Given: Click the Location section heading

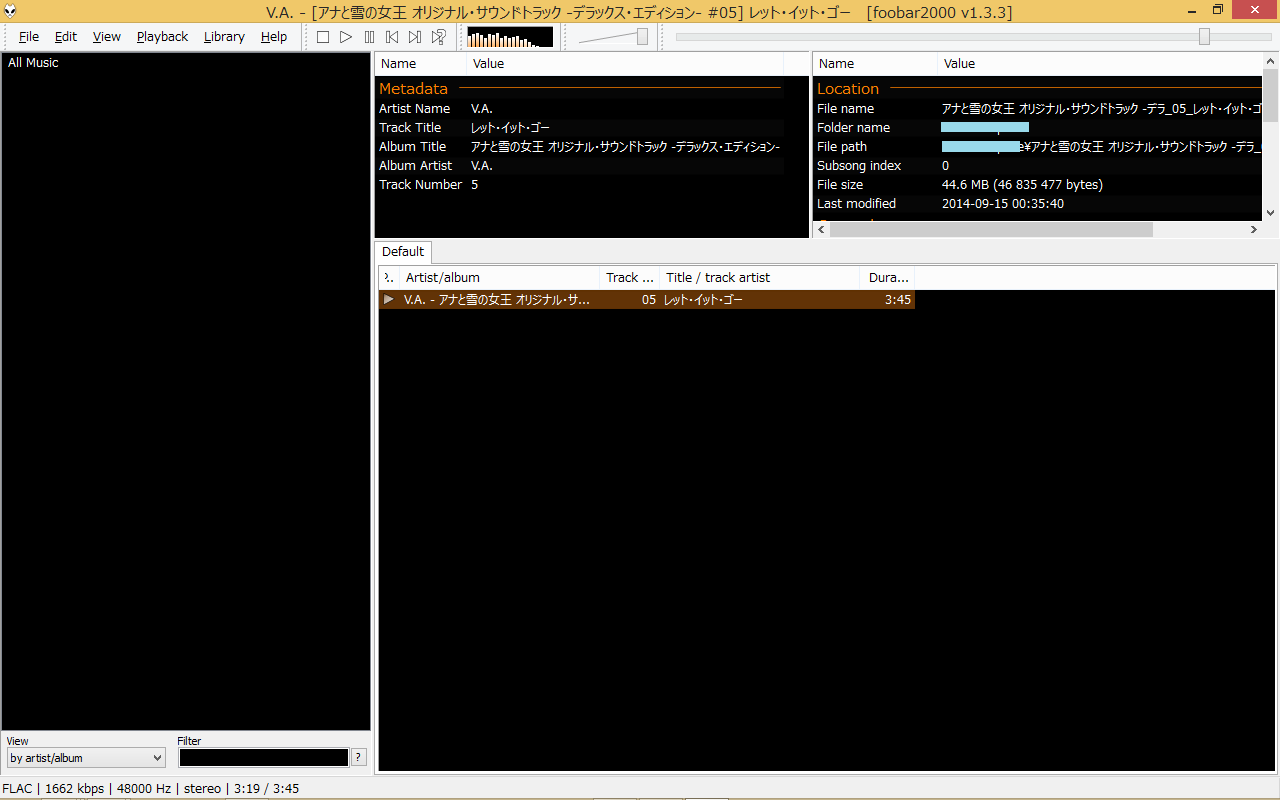Looking at the screenshot, I should (848, 89).
